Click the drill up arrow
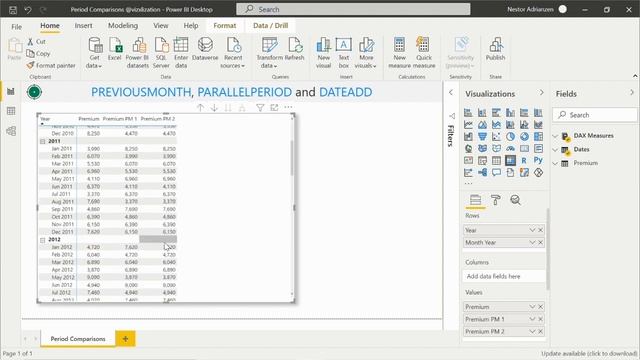The image size is (640, 360). 200,108
